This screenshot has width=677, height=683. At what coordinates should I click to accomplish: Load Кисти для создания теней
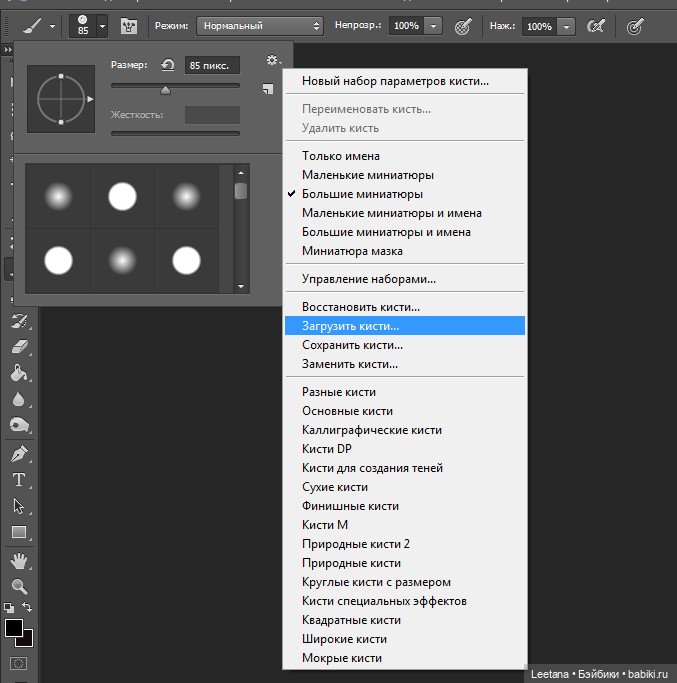click(405, 468)
